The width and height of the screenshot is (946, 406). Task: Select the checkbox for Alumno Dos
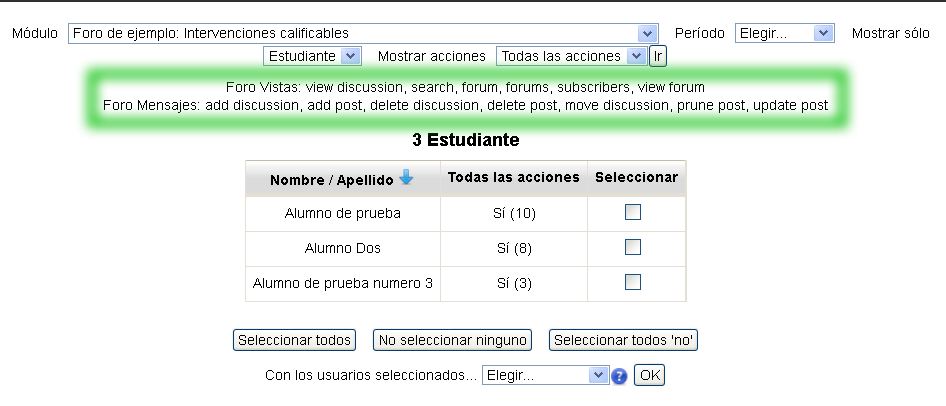click(632, 247)
